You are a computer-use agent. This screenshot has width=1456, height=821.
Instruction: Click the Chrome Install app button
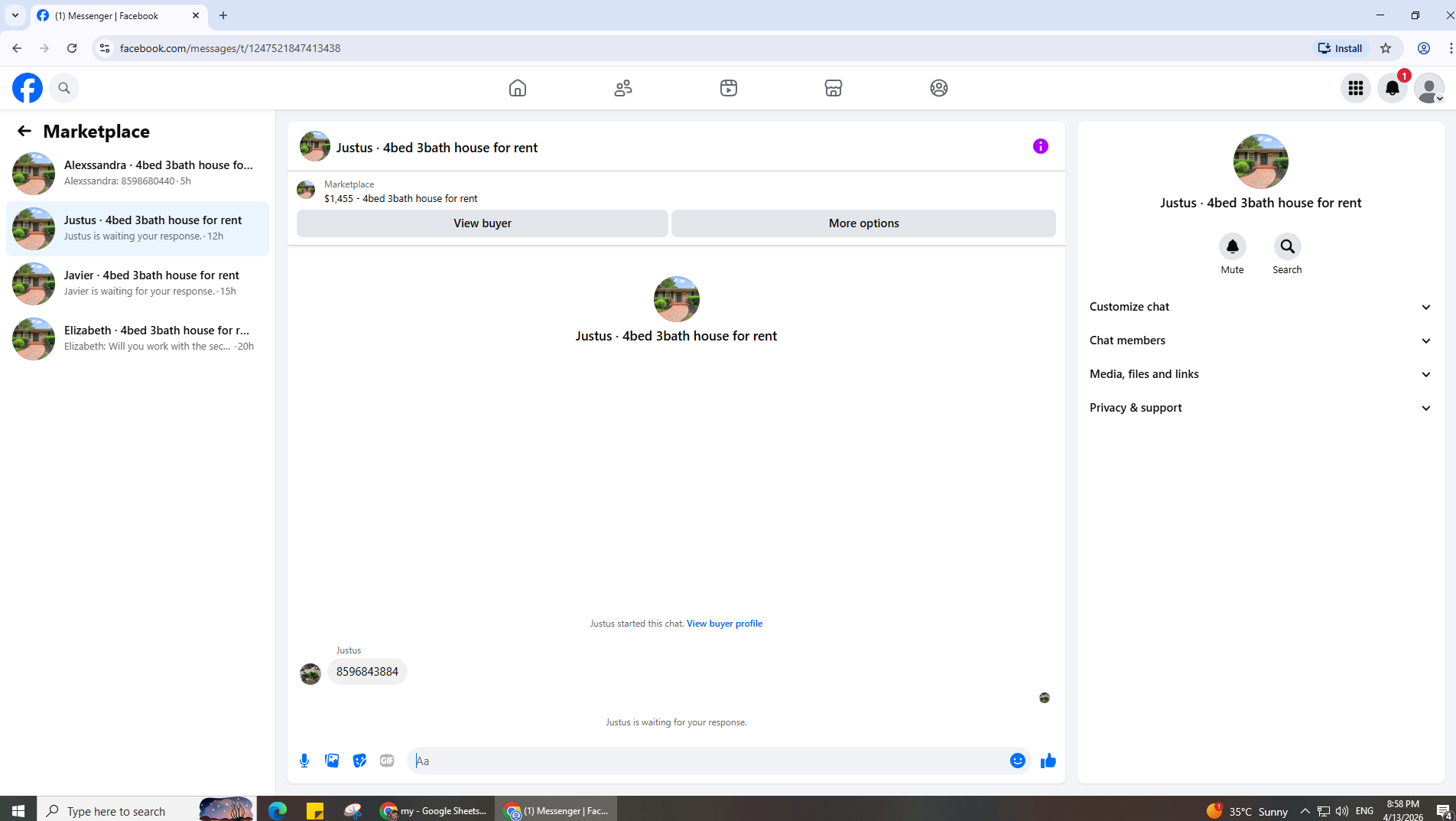click(1341, 48)
